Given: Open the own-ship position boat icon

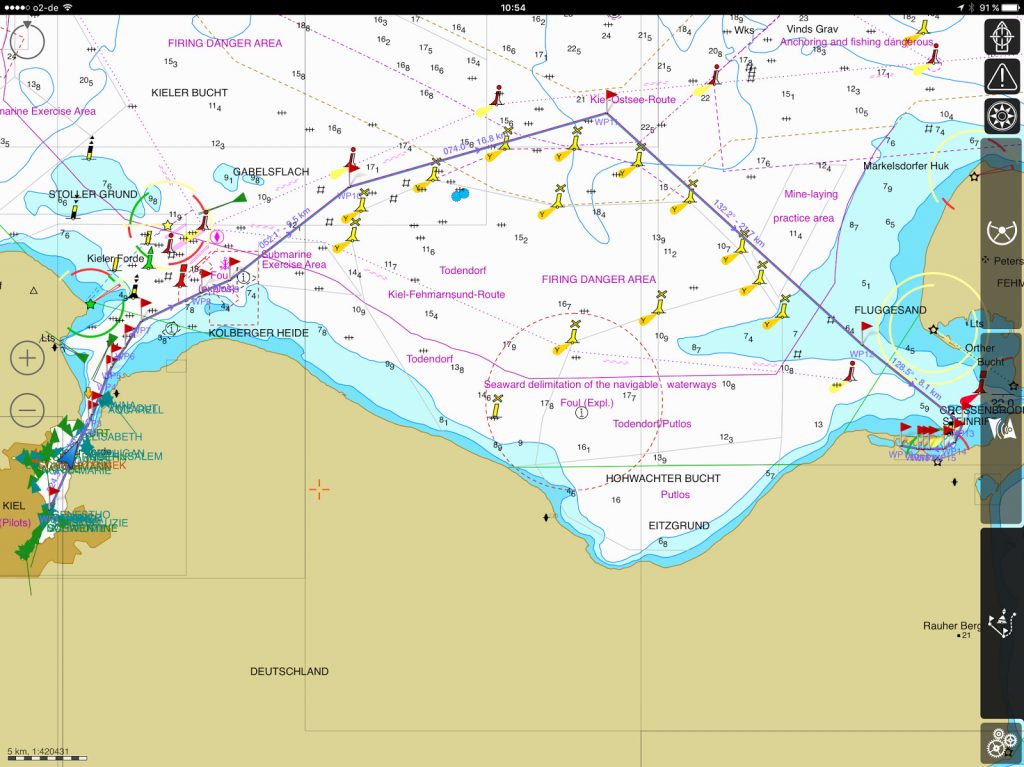Looking at the screenshot, I should coord(1001,38).
